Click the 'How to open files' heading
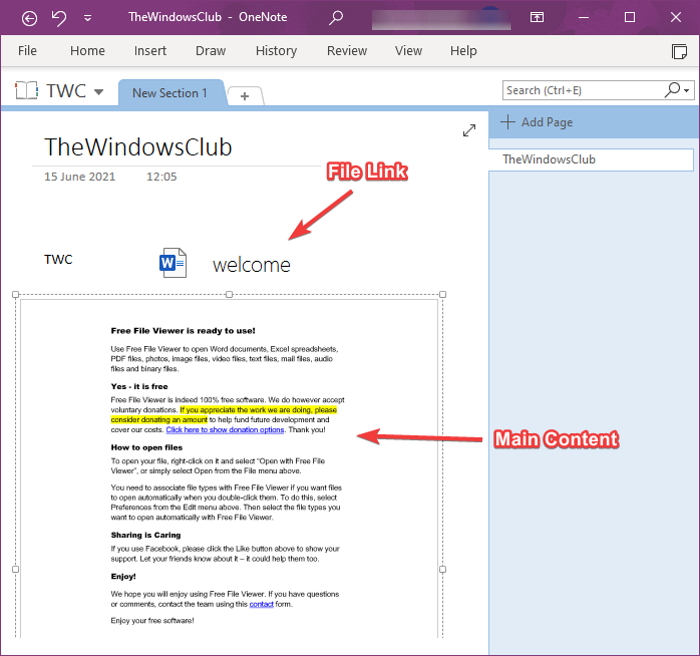This screenshot has width=700, height=656. pos(146,447)
